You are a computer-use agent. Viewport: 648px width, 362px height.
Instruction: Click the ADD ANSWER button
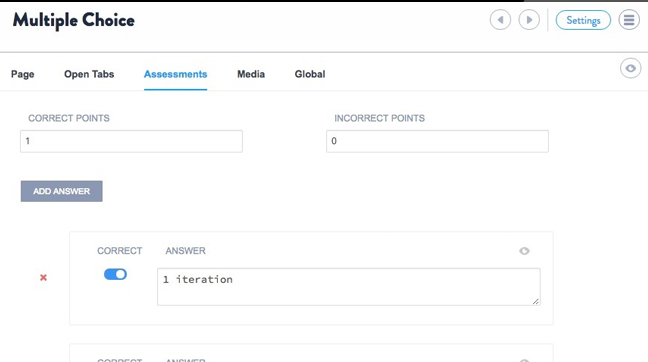[62, 191]
